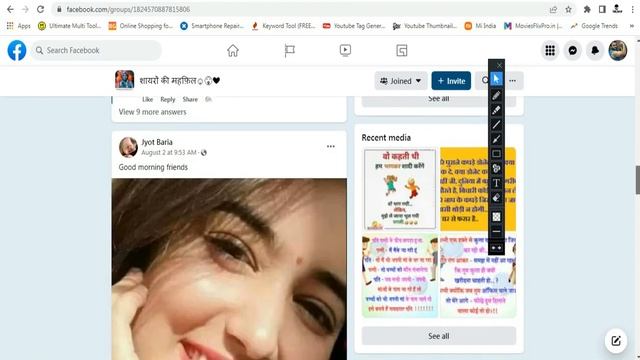The image size is (640, 360).
Task: Open the line thickness option
Action: [496, 231]
